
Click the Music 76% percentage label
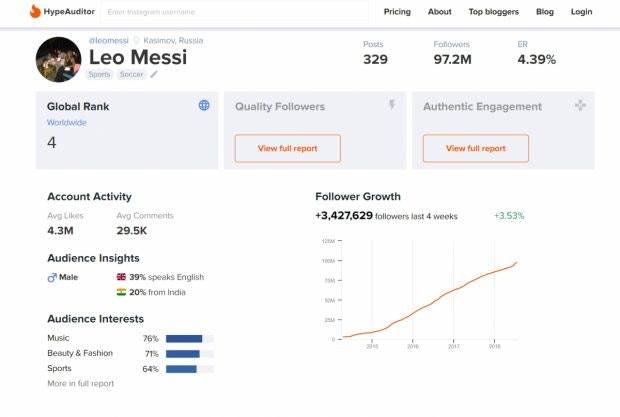click(150, 339)
